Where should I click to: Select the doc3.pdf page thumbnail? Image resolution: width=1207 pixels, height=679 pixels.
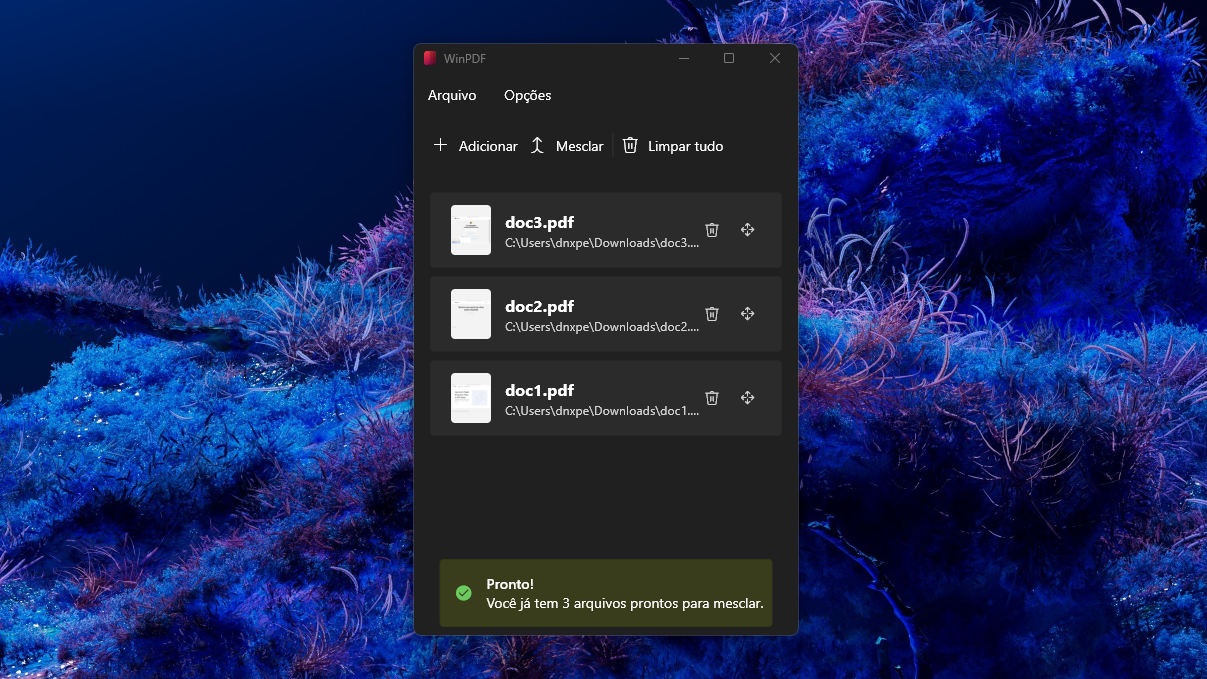(x=471, y=230)
